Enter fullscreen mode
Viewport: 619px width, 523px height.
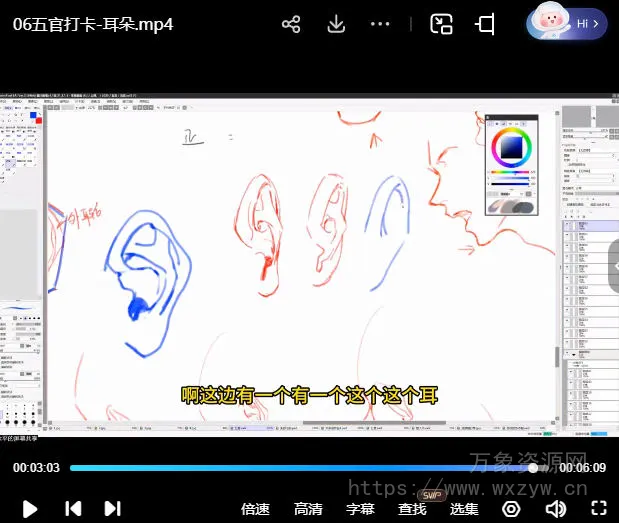(598, 509)
